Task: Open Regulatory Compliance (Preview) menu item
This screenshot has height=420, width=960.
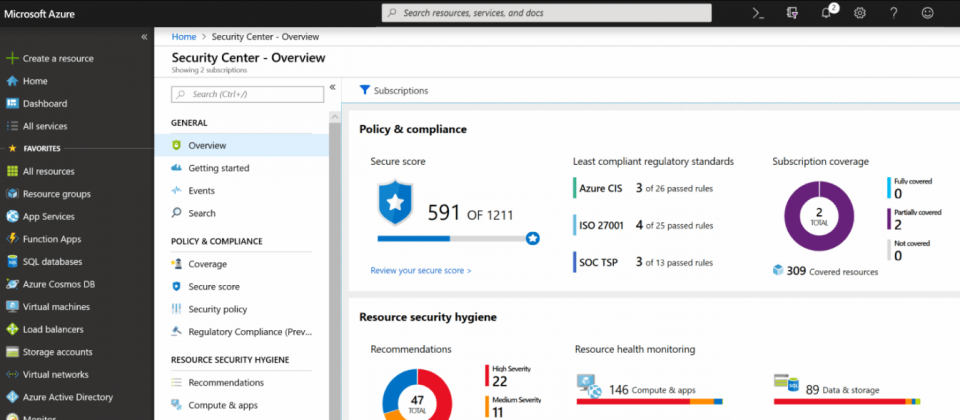Action: [x=250, y=332]
